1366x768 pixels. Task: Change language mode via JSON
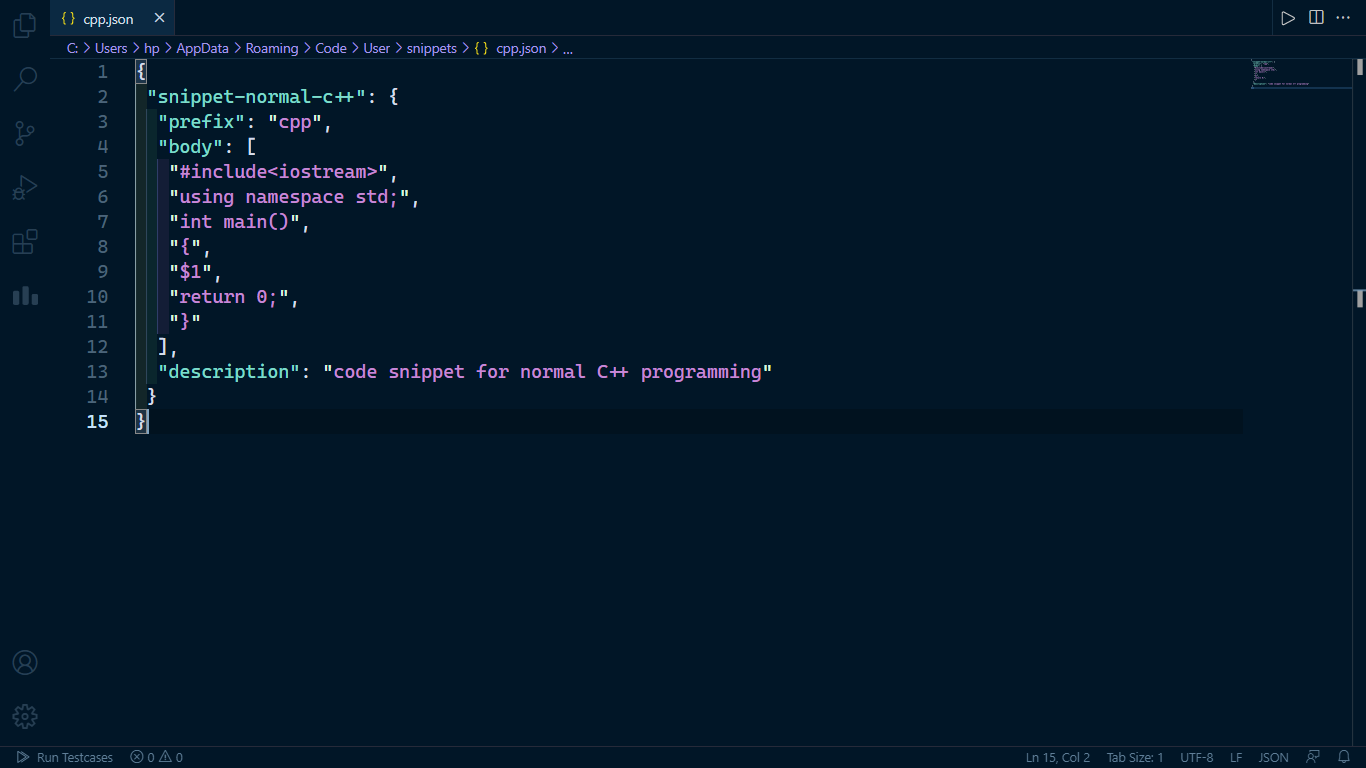1273,757
